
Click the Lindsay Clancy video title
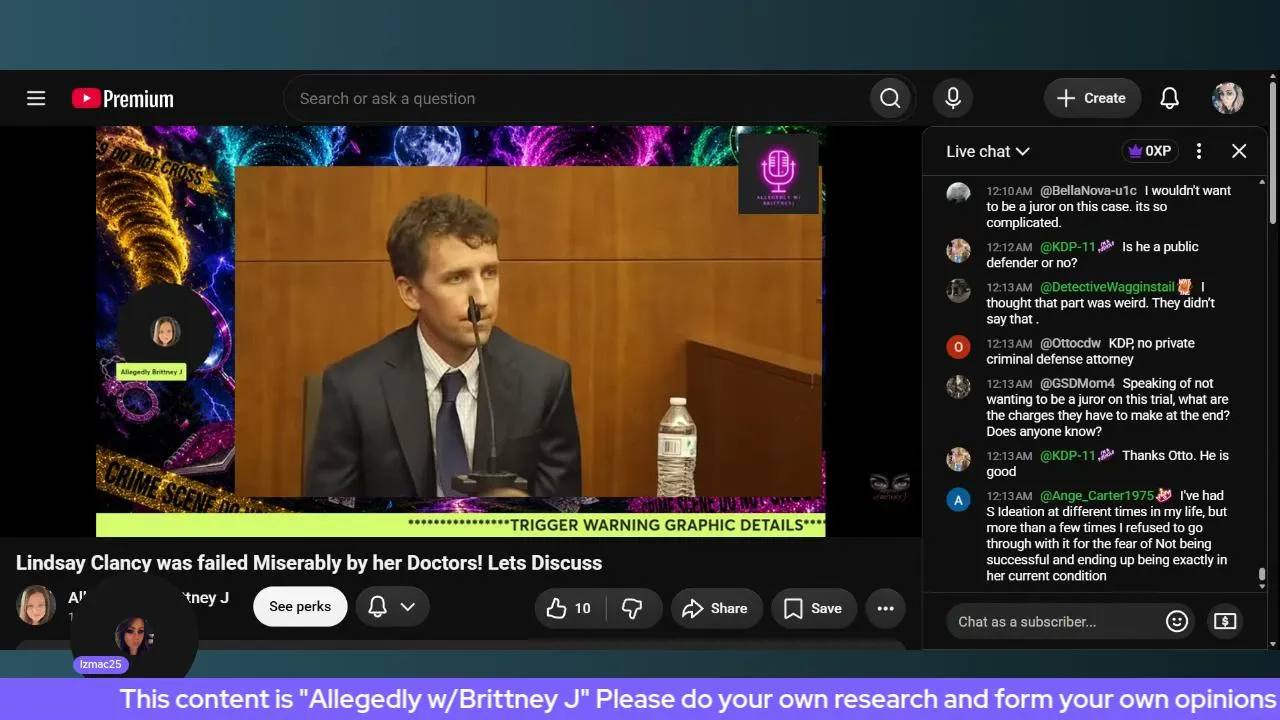309,563
